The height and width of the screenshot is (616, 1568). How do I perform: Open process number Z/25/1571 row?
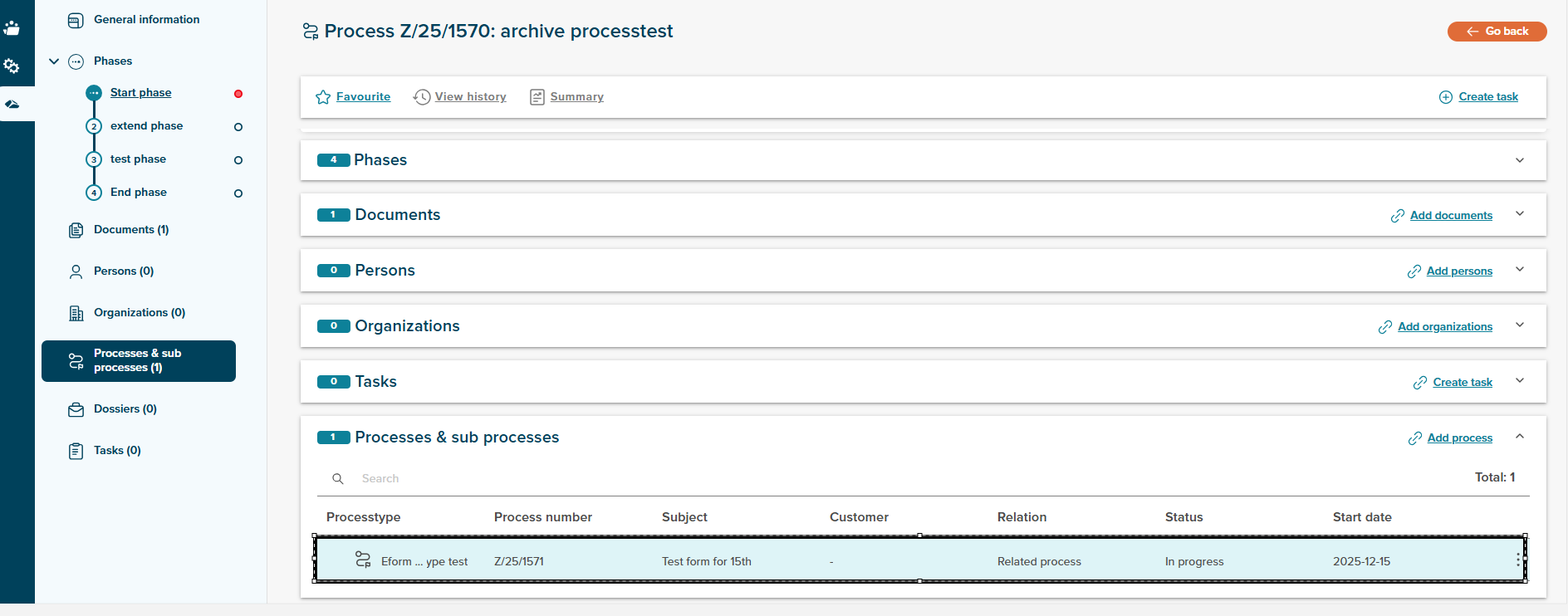pyautogui.click(x=919, y=560)
